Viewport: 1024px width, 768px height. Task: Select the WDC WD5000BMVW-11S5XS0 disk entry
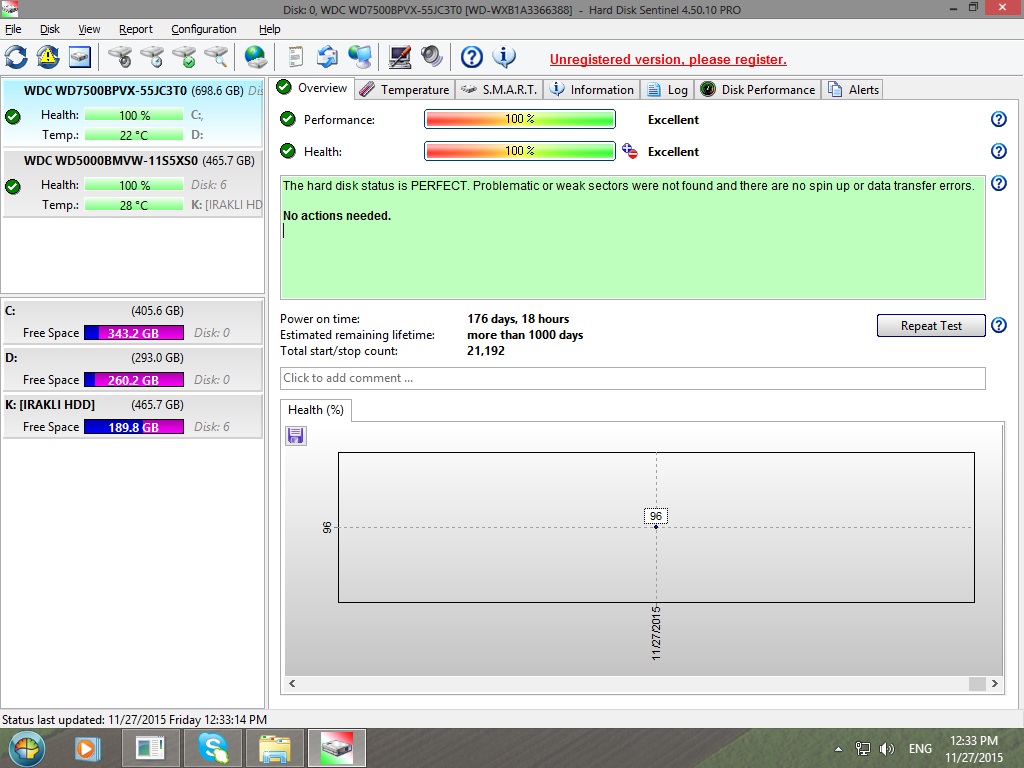pyautogui.click(x=133, y=183)
